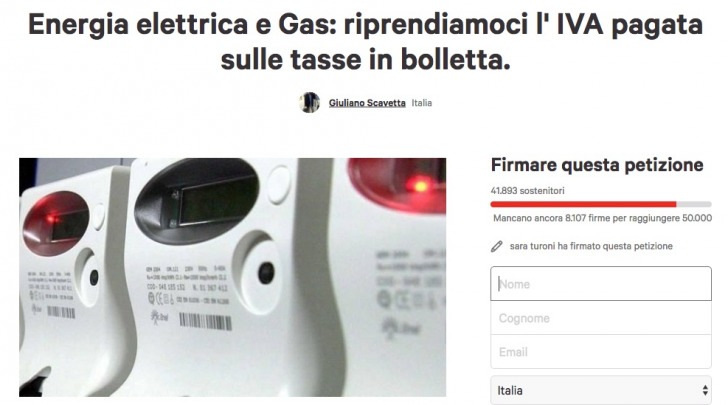
Task: Click the pencil icon beside the recent signer
Action: point(497,246)
